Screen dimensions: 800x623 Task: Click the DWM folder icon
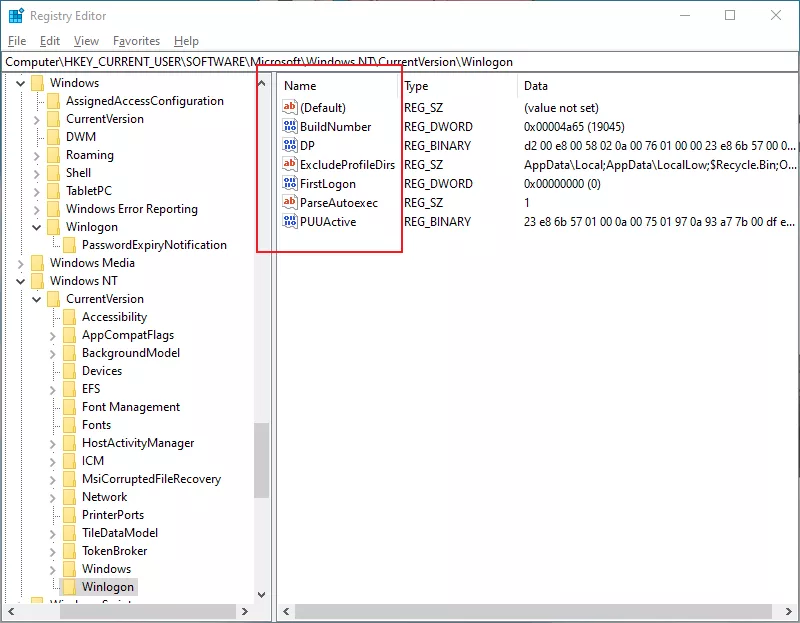[54, 137]
